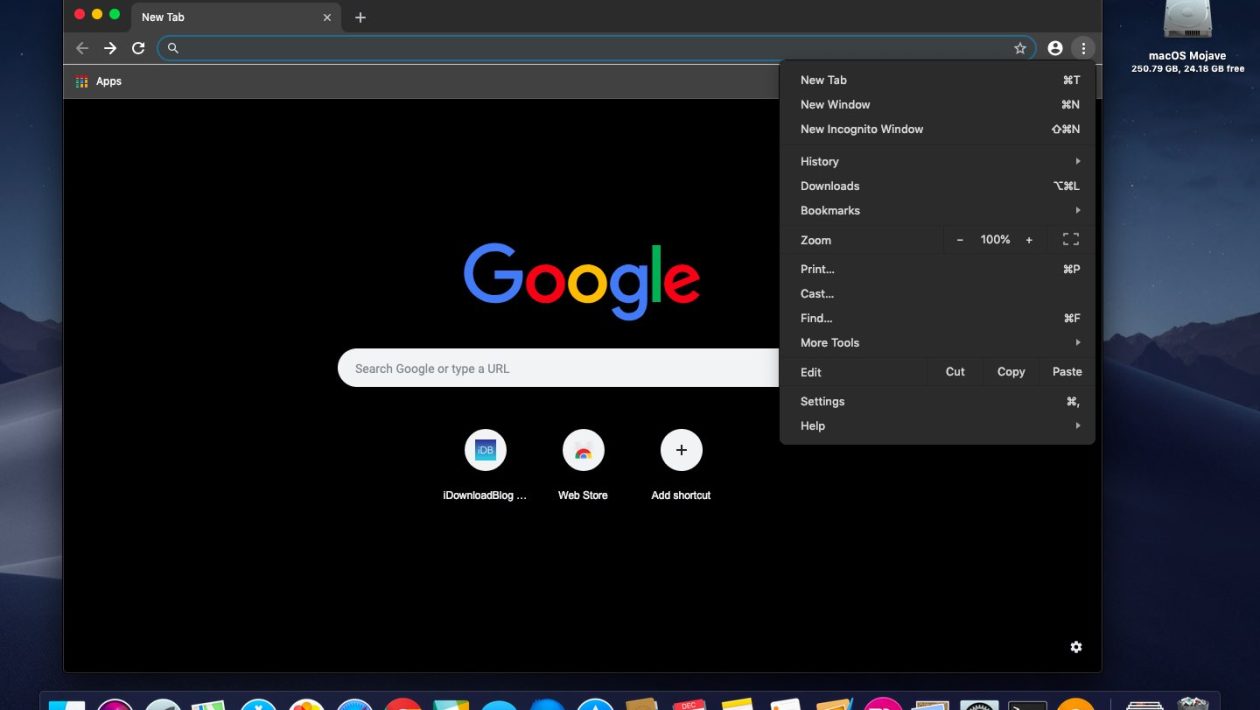Screen dimensions: 1260x710
Task: Expand the History submenu
Action: pyautogui.click(x=937, y=161)
